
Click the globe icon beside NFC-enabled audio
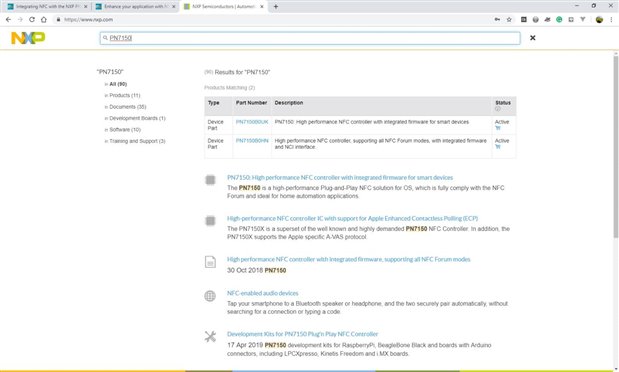pyautogui.click(x=210, y=296)
